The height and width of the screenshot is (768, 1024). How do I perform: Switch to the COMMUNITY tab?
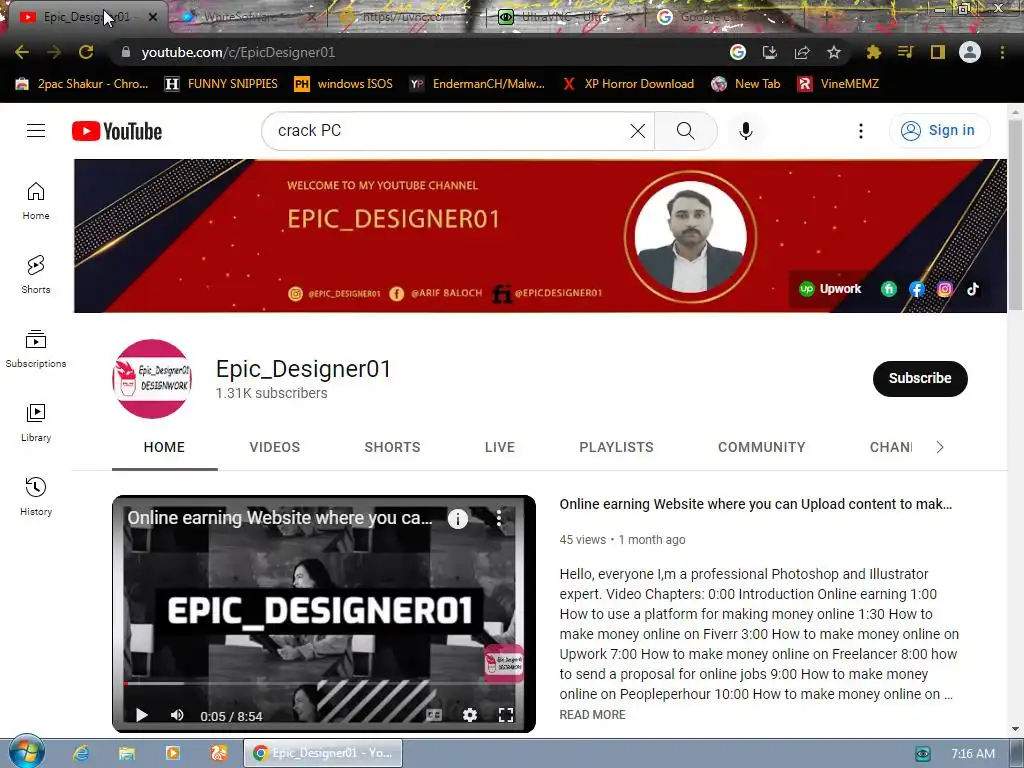point(761,447)
